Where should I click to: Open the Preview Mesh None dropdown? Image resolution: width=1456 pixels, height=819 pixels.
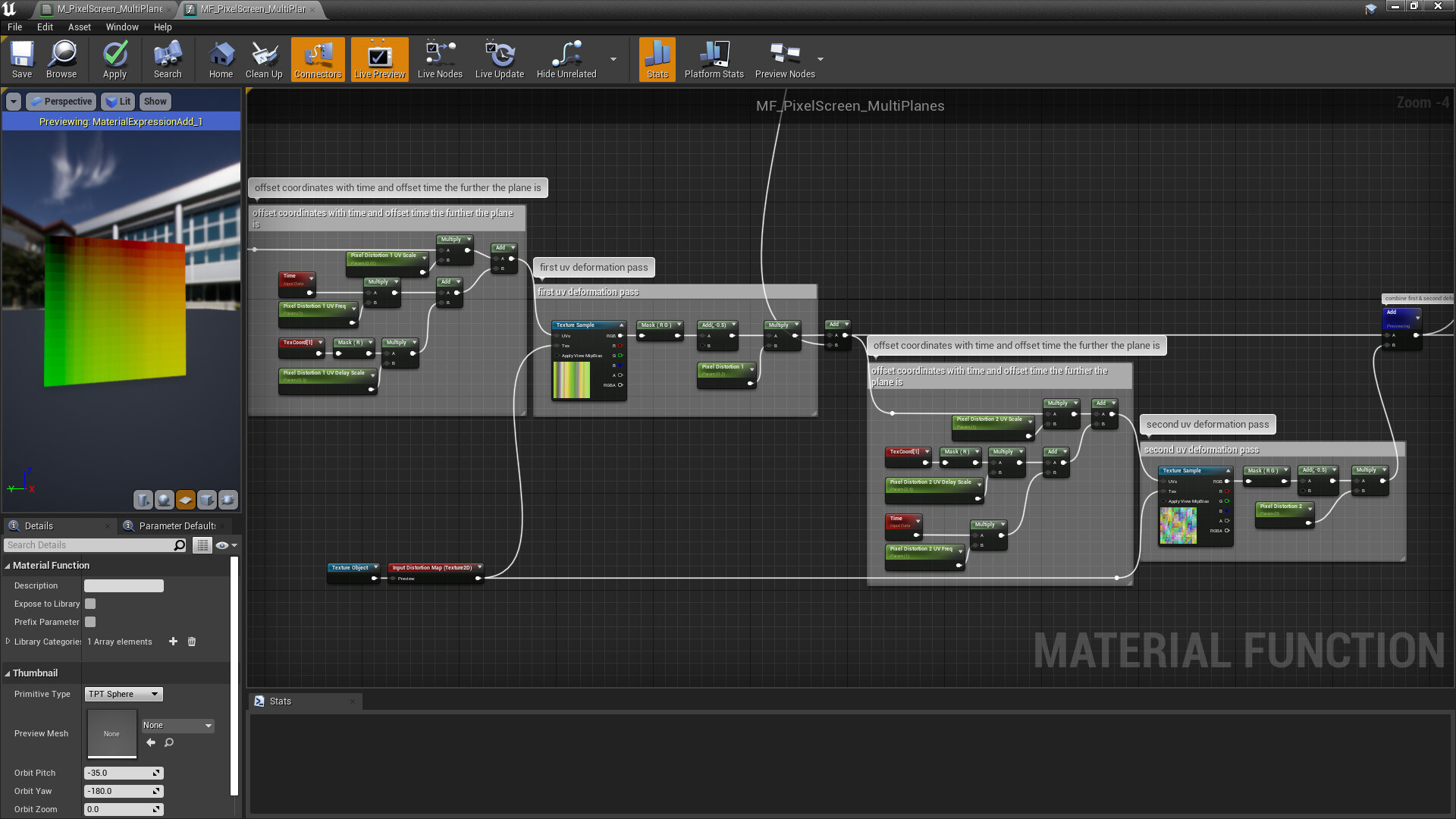coord(177,726)
